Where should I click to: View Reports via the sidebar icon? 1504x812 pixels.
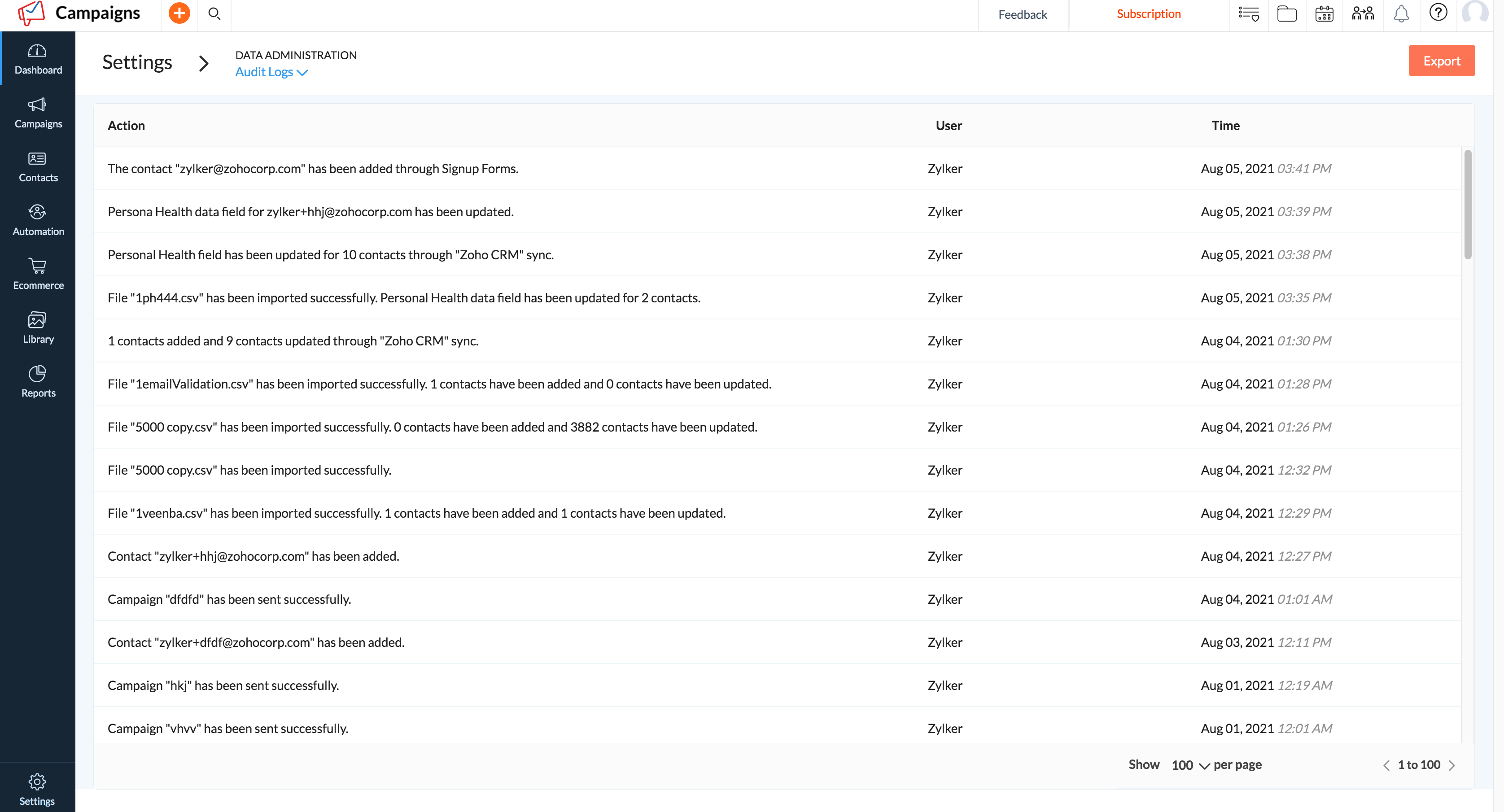[37, 382]
